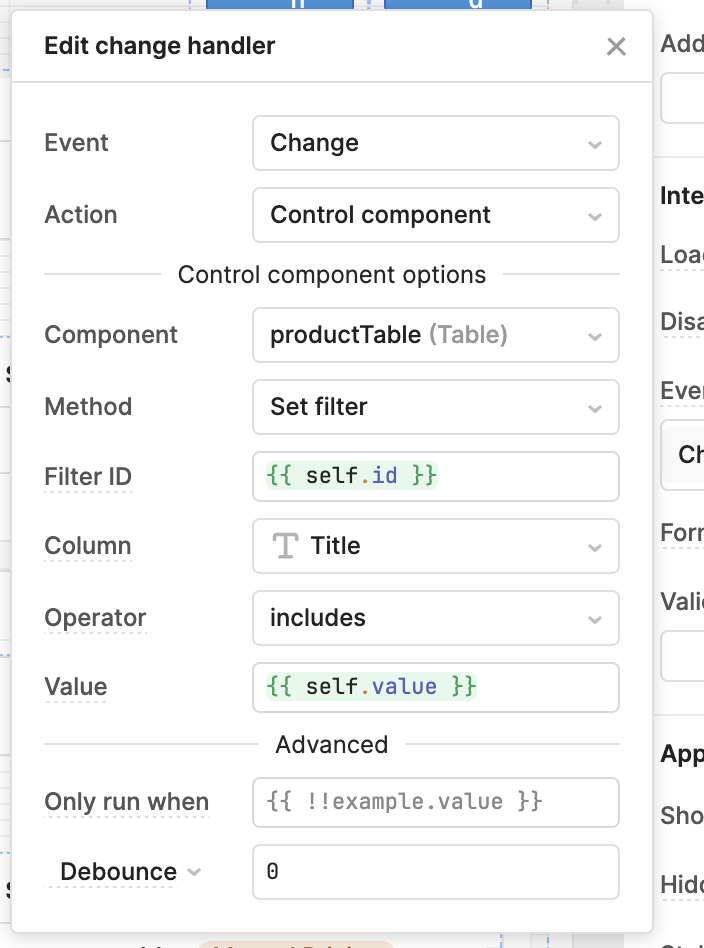Open the Action dropdown showing Control component
This screenshot has height=948, width=704.
(435, 215)
